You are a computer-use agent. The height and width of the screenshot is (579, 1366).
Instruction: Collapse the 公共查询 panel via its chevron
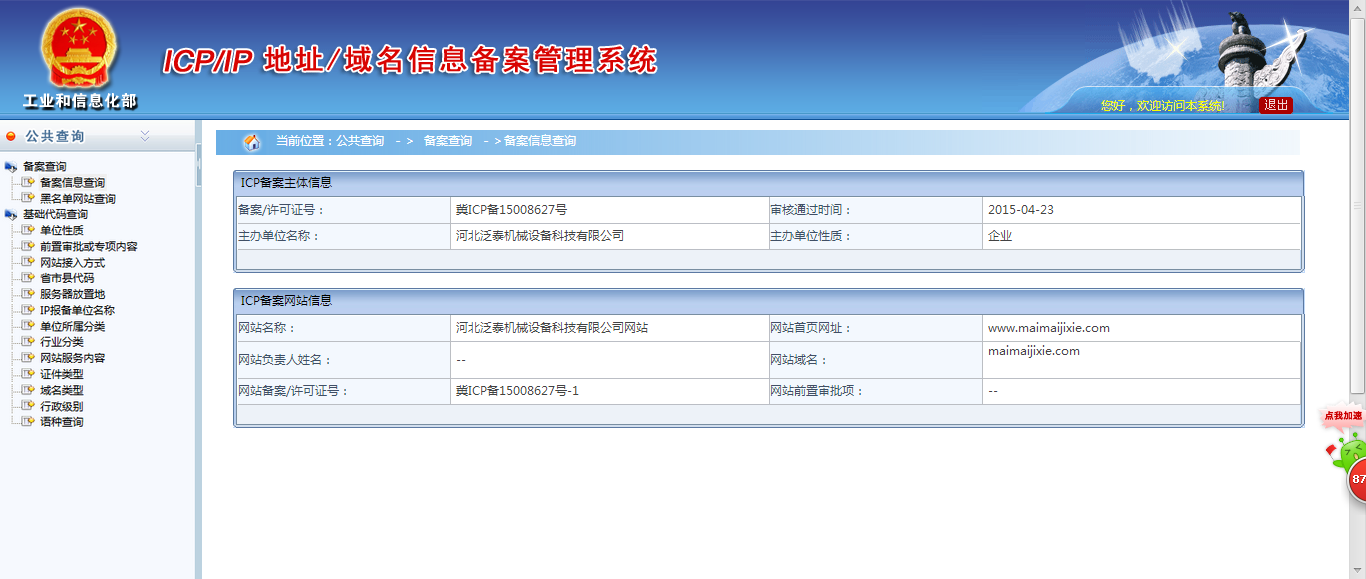(146, 135)
